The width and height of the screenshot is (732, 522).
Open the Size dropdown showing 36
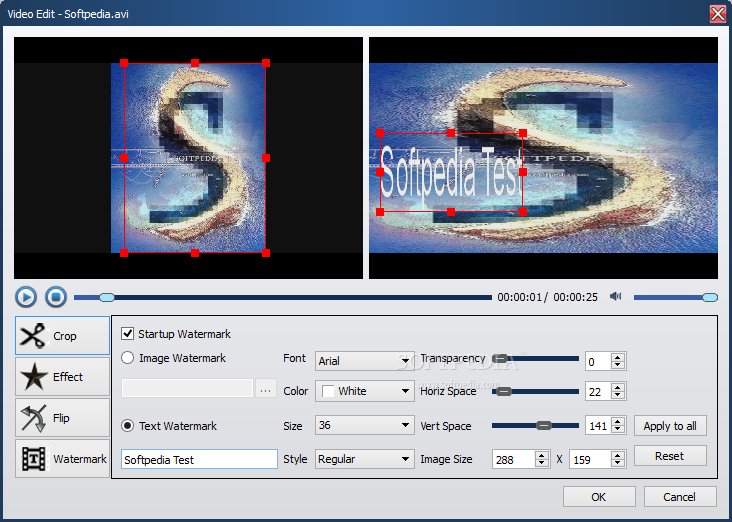(x=365, y=425)
